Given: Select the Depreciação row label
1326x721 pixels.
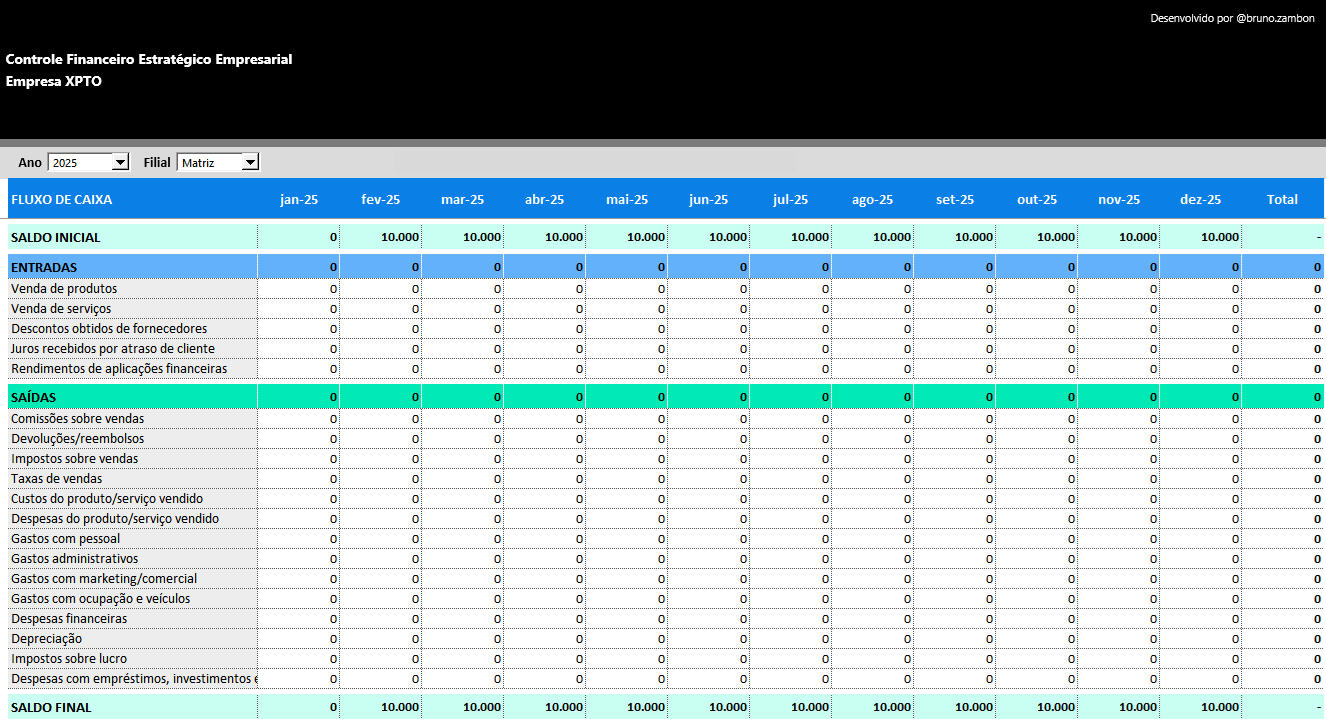Looking at the screenshot, I should tap(47, 638).
